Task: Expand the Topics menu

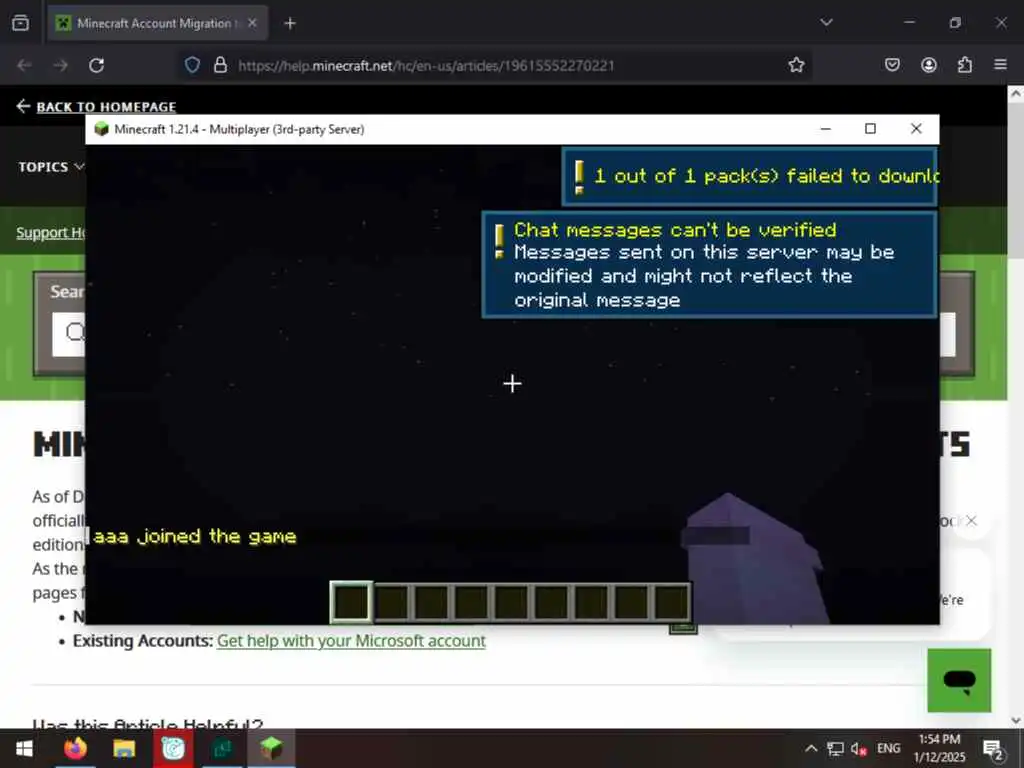Action: coord(51,167)
